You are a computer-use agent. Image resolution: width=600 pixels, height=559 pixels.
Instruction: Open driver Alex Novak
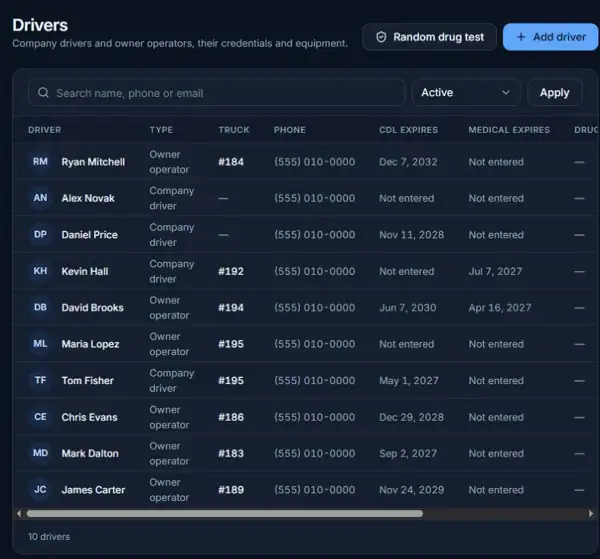tap(88, 198)
